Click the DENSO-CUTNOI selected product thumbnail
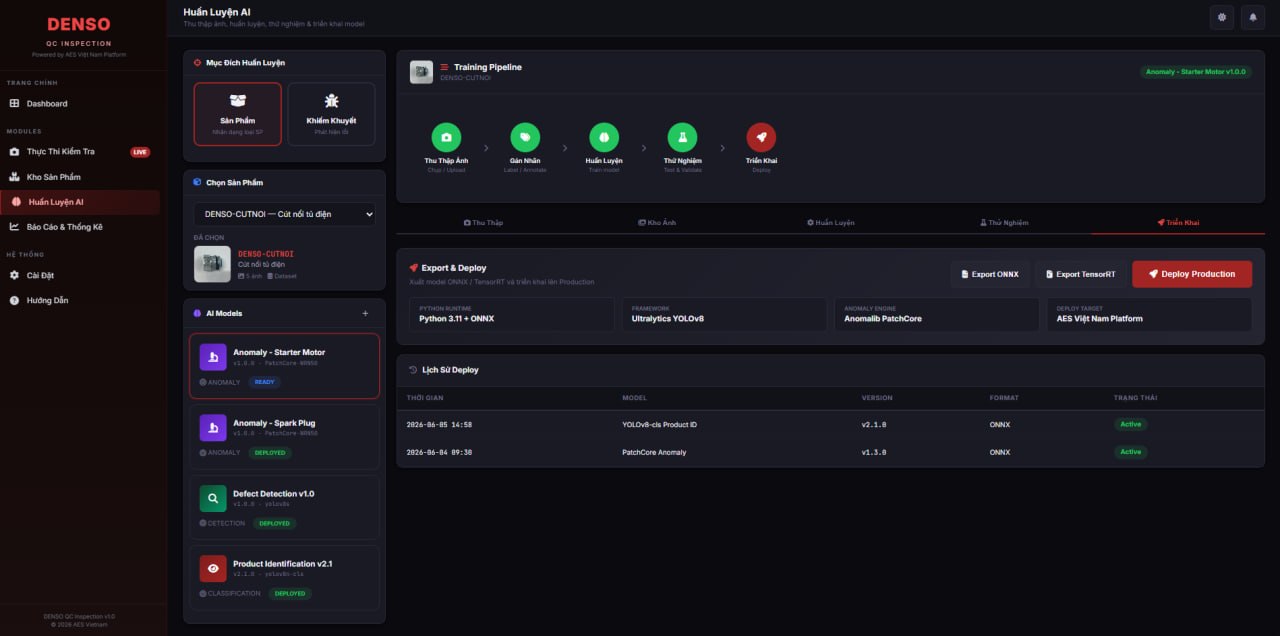Screen dimensions: 1280x636 point(212,264)
